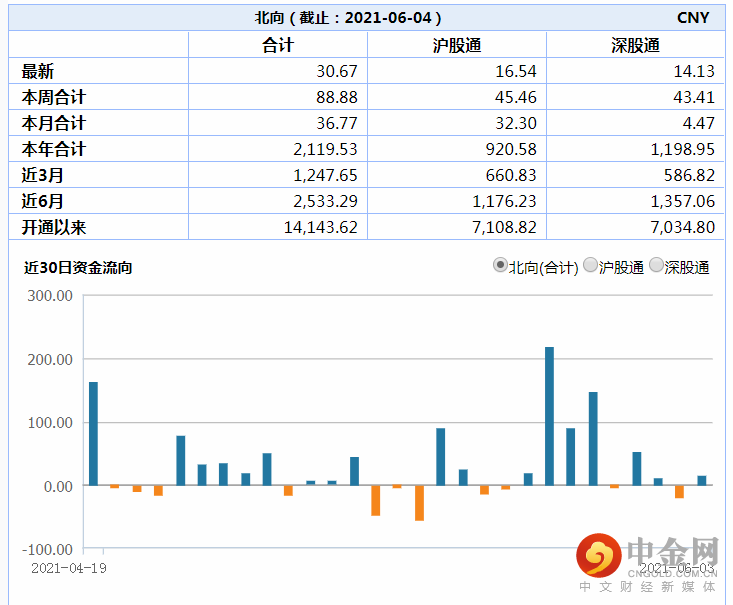The height and width of the screenshot is (605, 733).
Task: Select the 开通以来 row label
Action: coord(54,227)
